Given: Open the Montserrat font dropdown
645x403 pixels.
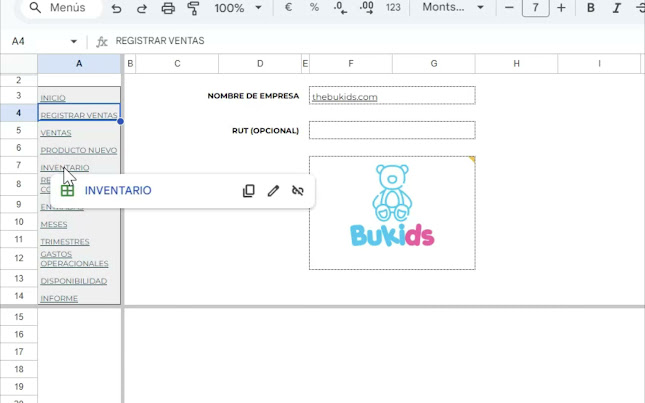Looking at the screenshot, I should pyautogui.click(x=452, y=7).
